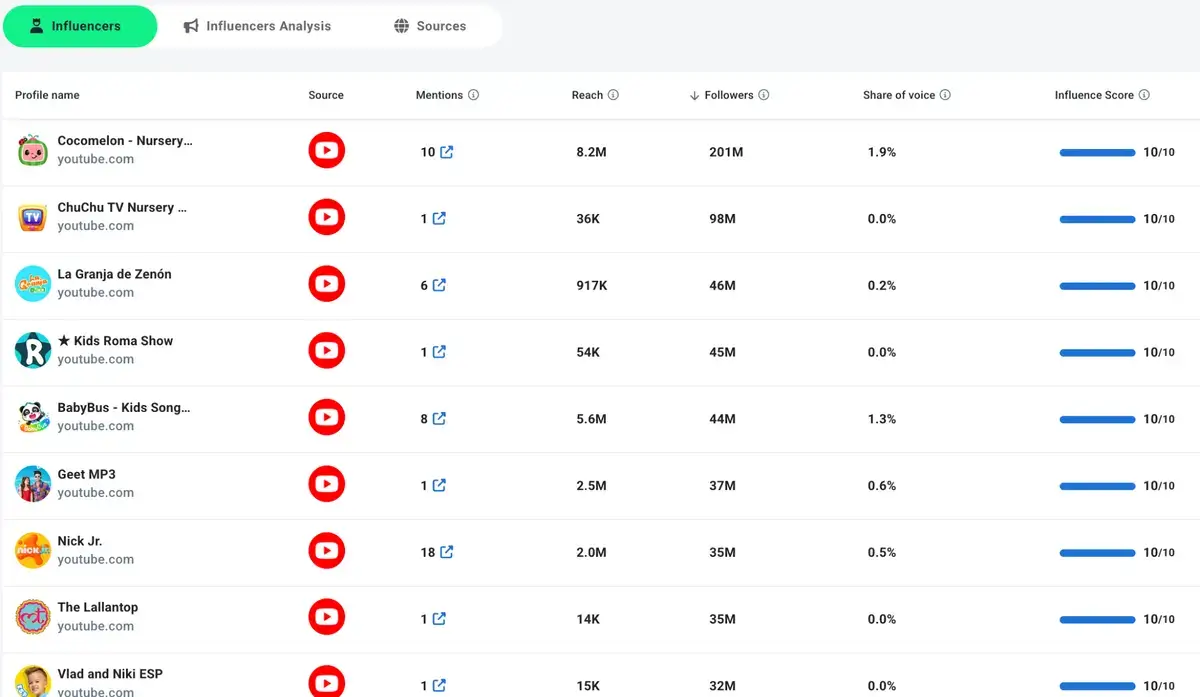
Task: Open the La Granja de Zenón profile name
Action: pos(114,274)
